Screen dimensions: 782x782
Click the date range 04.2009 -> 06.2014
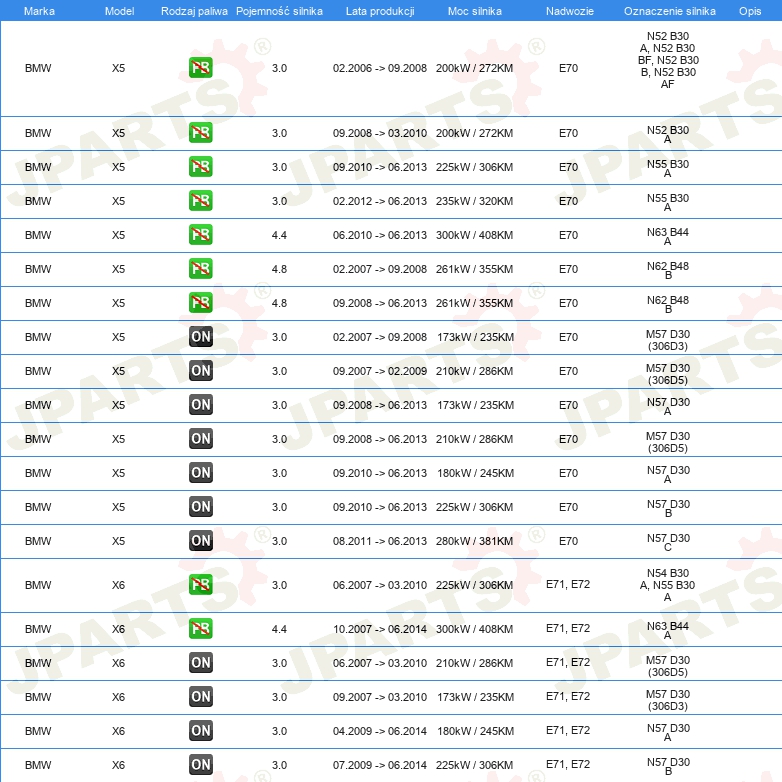click(x=380, y=731)
